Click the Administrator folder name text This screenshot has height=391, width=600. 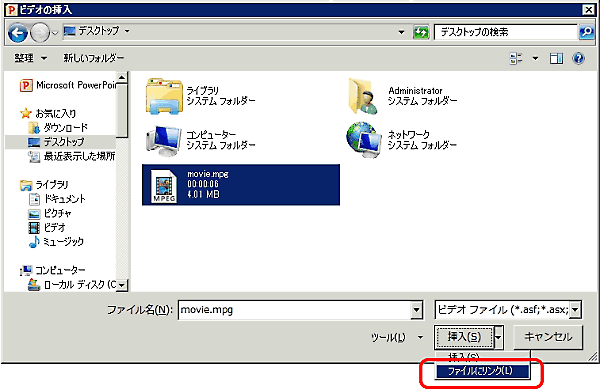(416, 91)
